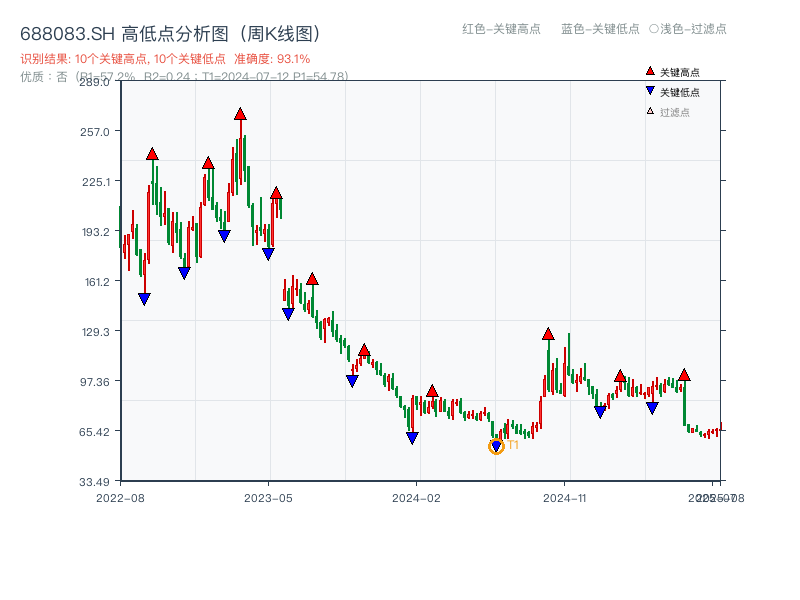
Task: Click the orange circled T1 marker near the bottom
Action: coord(496,446)
